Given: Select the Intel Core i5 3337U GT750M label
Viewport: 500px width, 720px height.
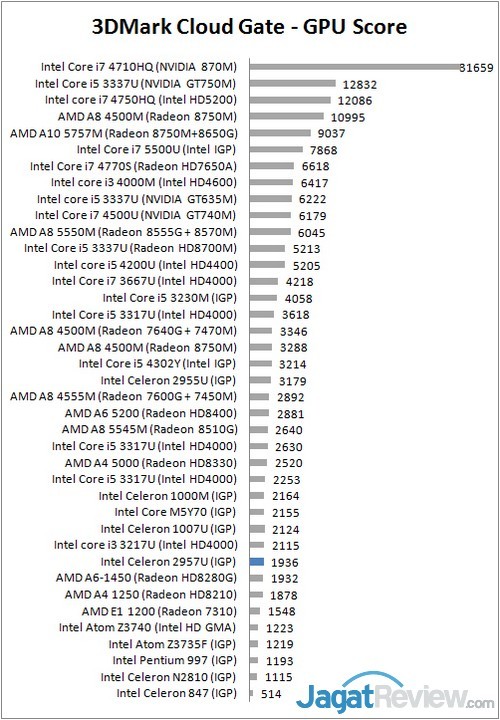Looking at the screenshot, I should pyautogui.click(x=135, y=84).
